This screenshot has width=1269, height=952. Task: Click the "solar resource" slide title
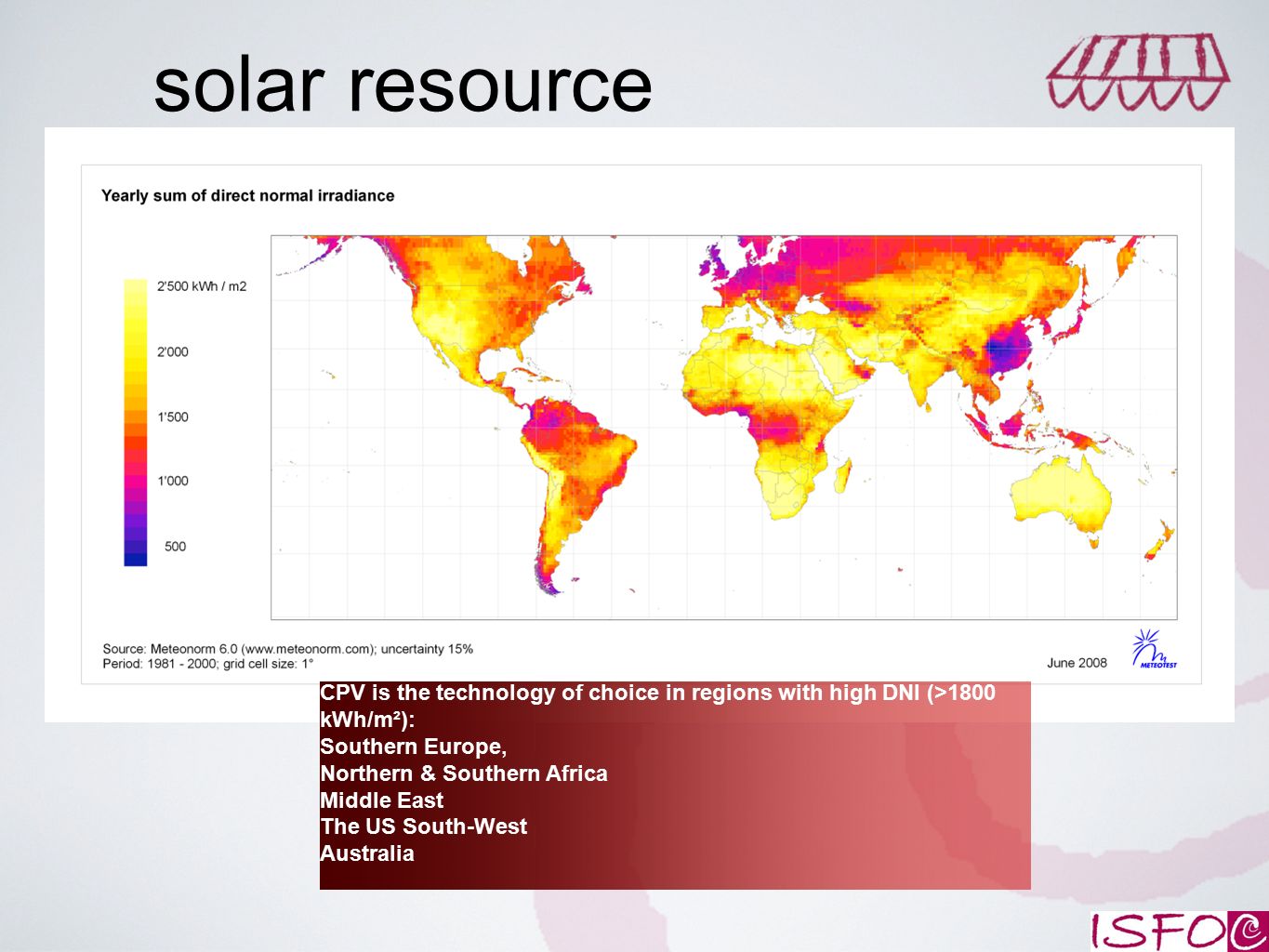pyautogui.click(x=403, y=84)
